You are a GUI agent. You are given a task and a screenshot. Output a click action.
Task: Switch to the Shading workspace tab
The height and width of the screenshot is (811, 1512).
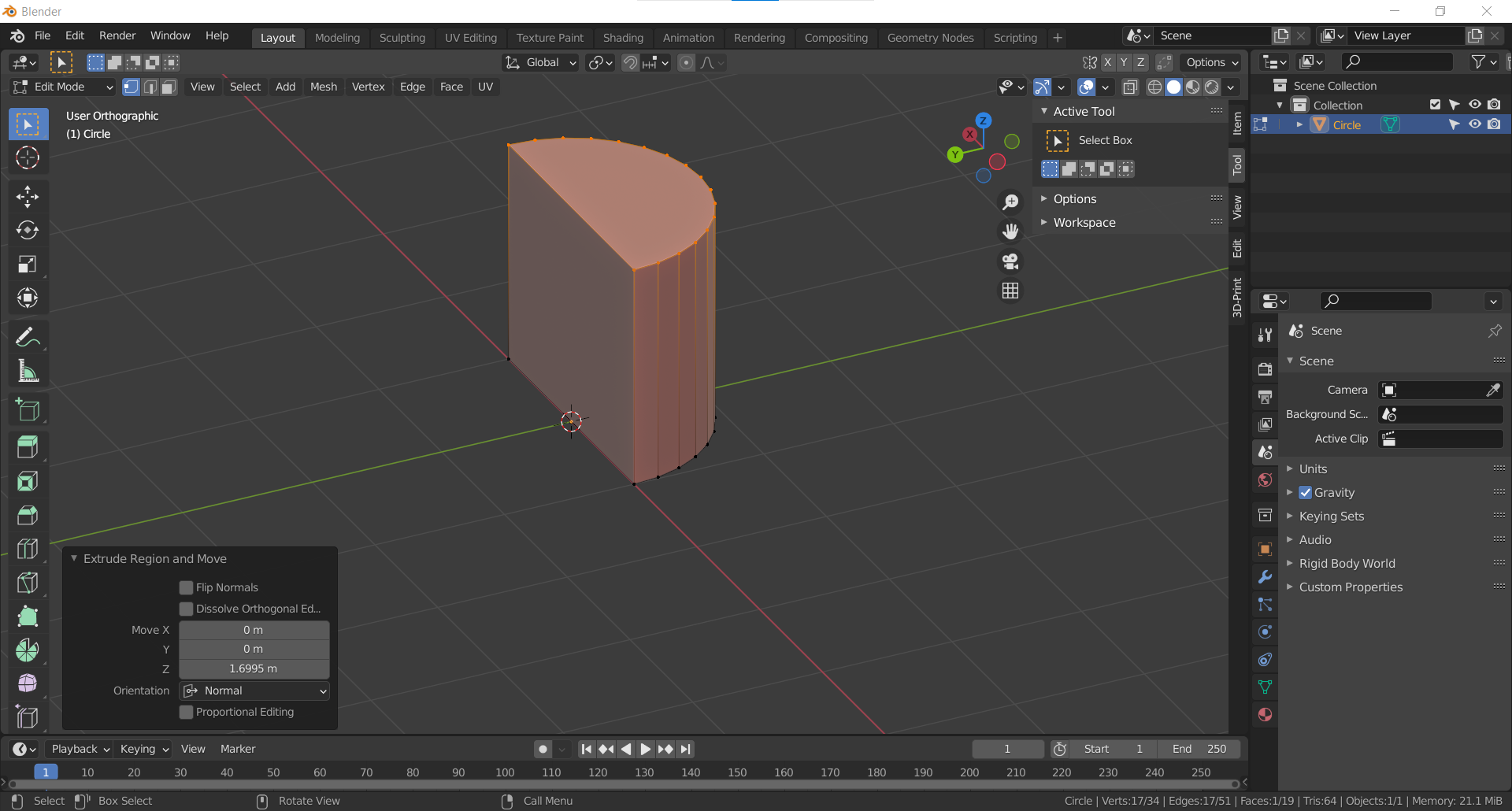(x=623, y=38)
